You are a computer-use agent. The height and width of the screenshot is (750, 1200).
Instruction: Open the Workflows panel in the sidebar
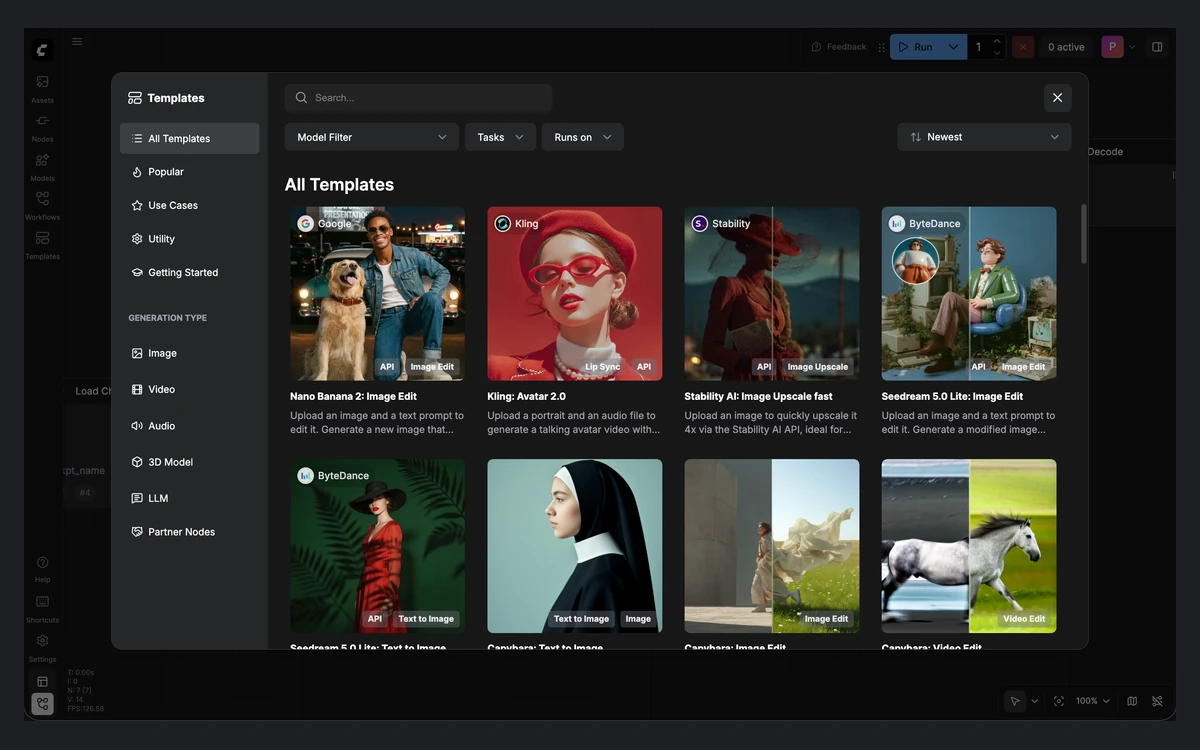click(42, 204)
